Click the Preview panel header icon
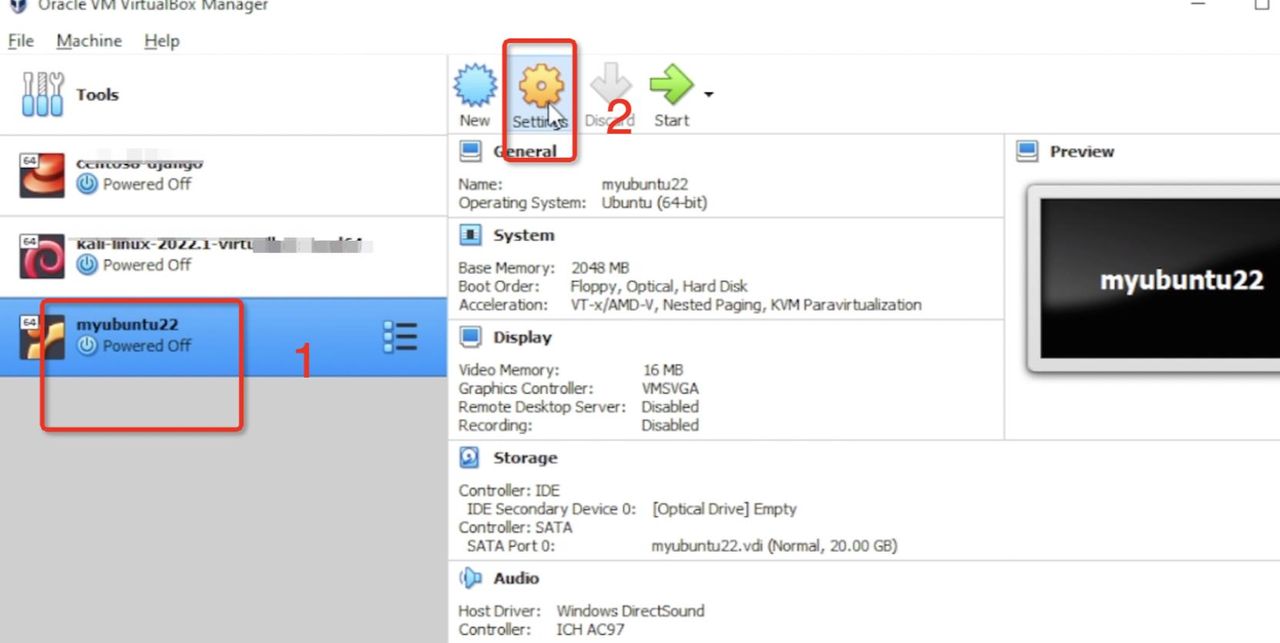 click(1026, 151)
